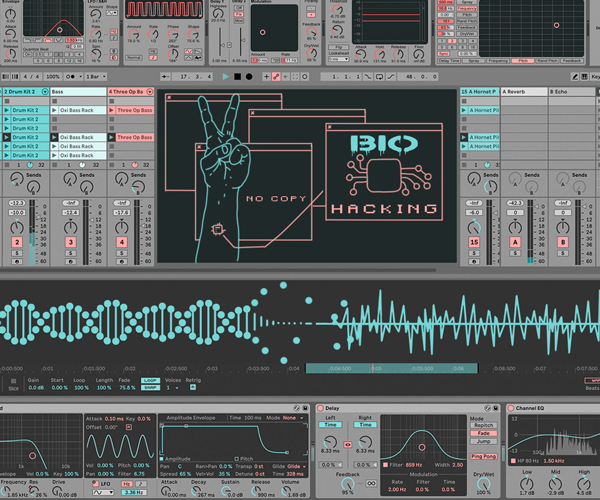The width and height of the screenshot is (600, 500).
Task: Expand the 2 Drum Kit 2 track fold button
Action: (x=45, y=92)
